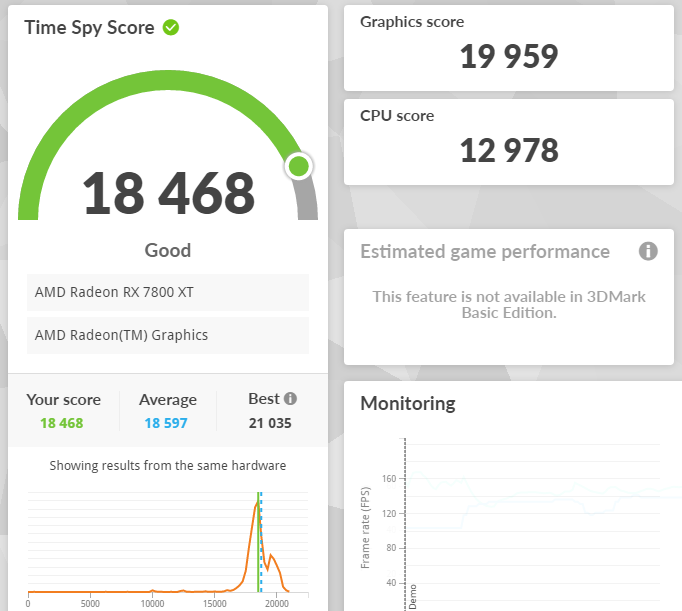The width and height of the screenshot is (682, 611).
Task: Click the Good rating label under the gauge
Action: [167, 250]
